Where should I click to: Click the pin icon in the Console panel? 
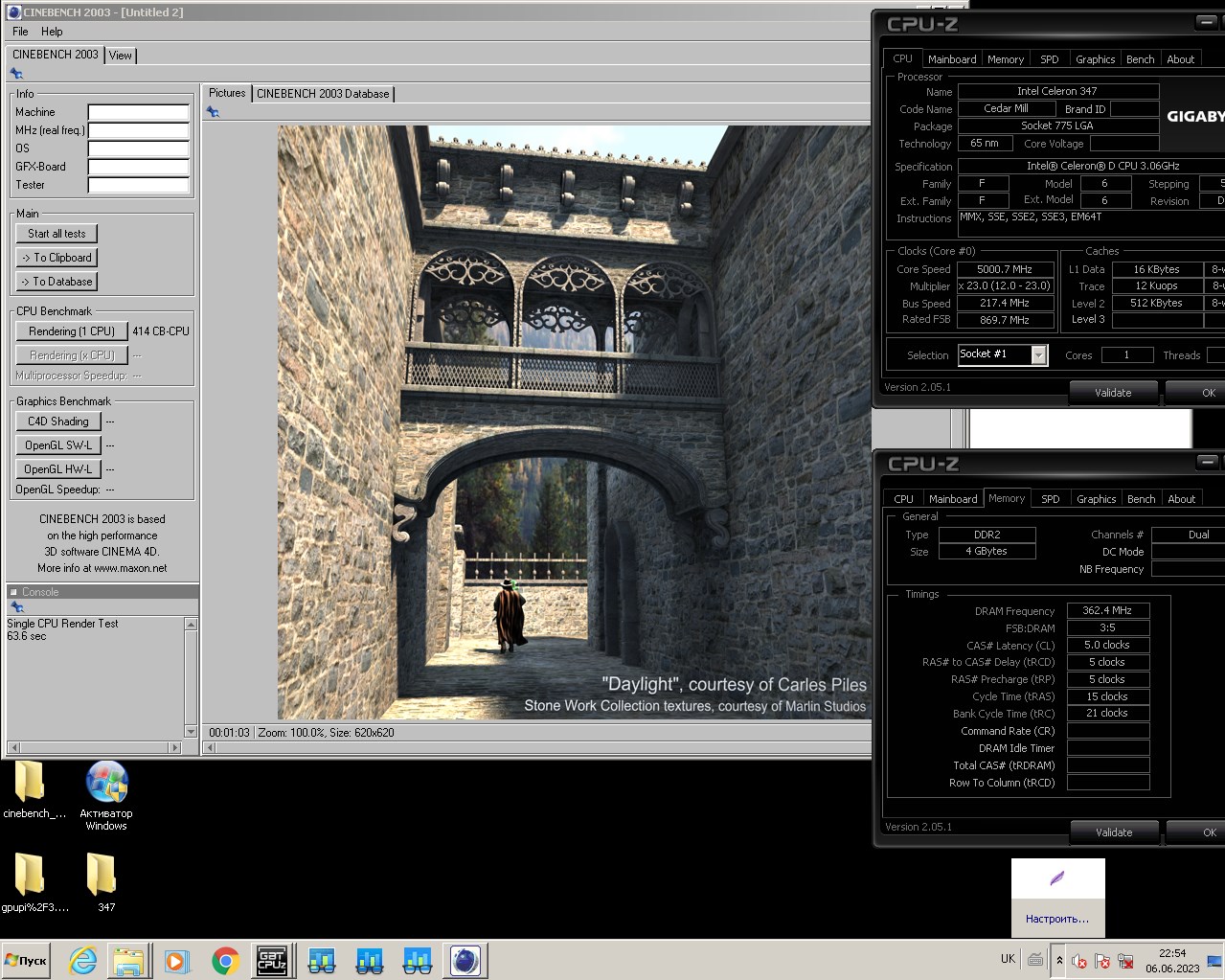16,607
